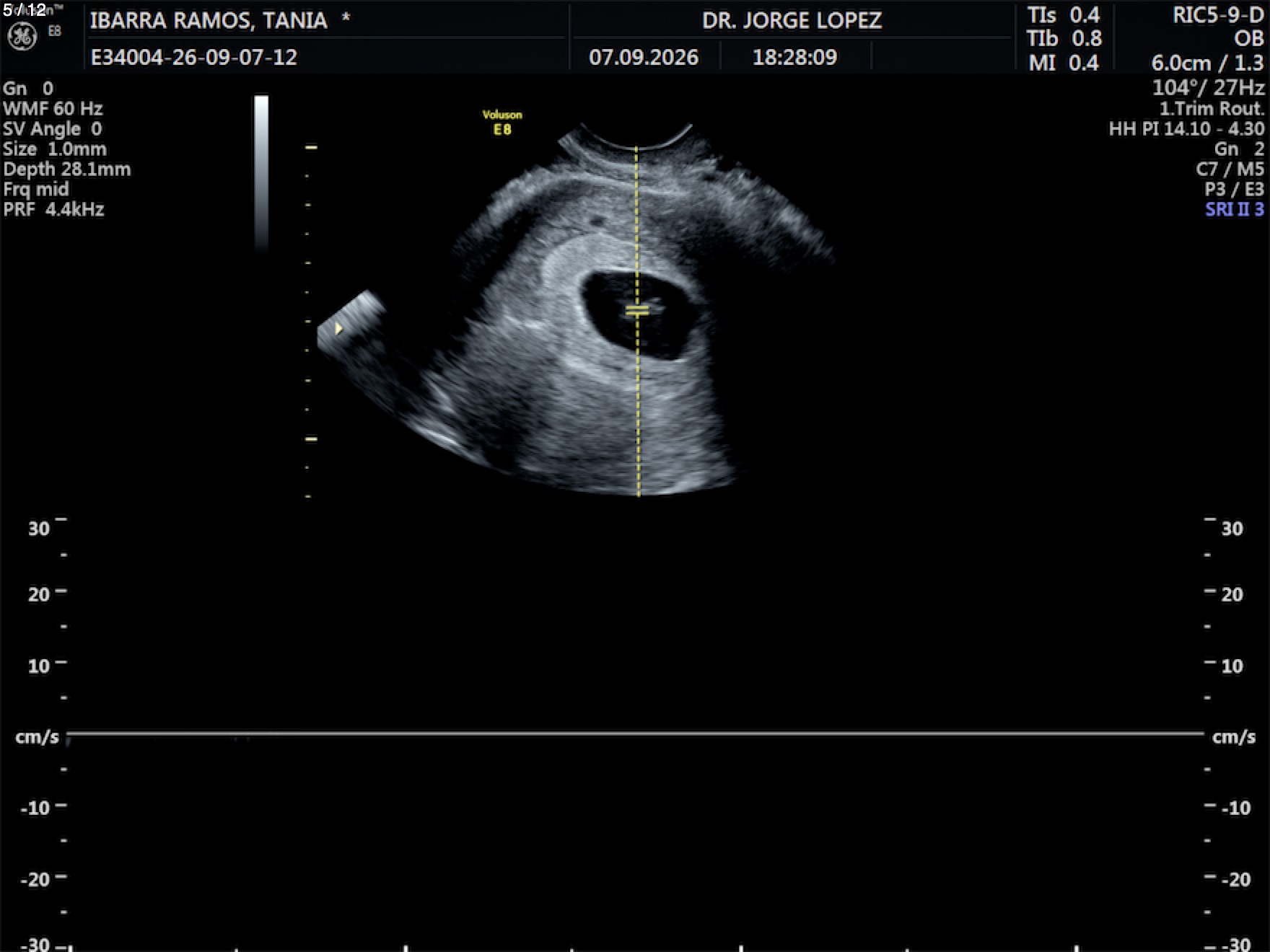Image resolution: width=1270 pixels, height=952 pixels.
Task: Click the RIC5-9-D probe label
Action: 1218,15
